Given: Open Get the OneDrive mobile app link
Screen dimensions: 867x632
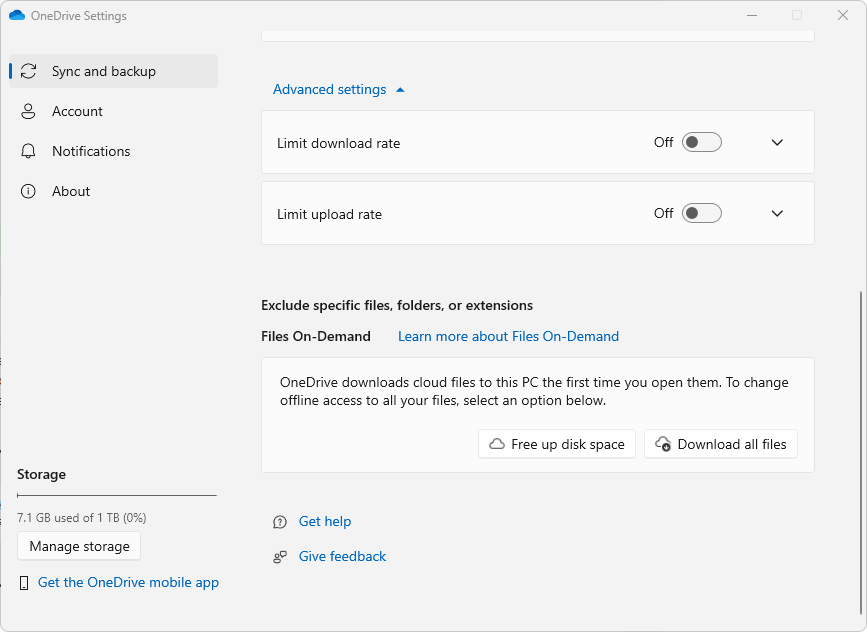Looking at the screenshot, I should click(x=128, y=582).
